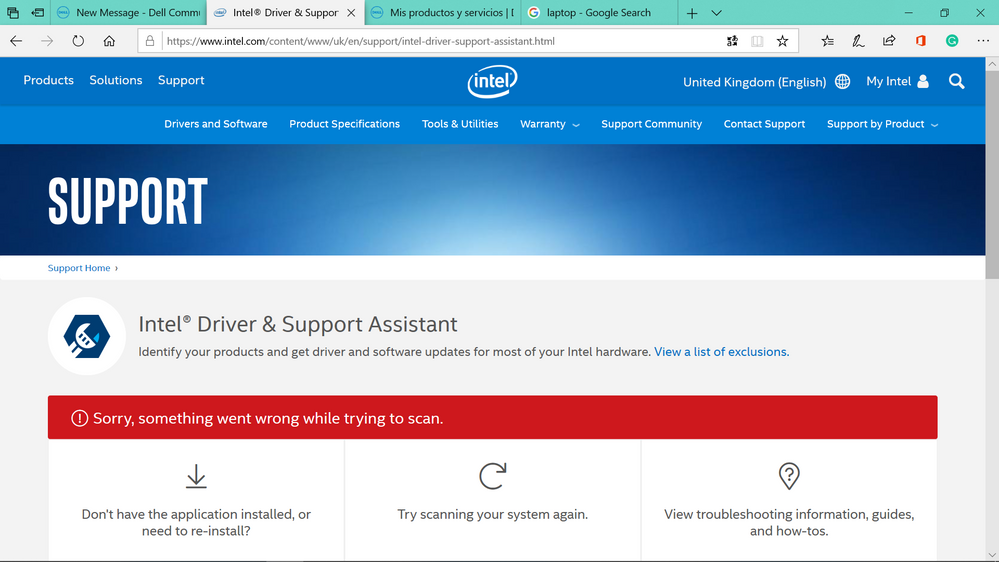Click the download arrow icon
Viewport: 999px width, 562px height.
coord(196,476)
